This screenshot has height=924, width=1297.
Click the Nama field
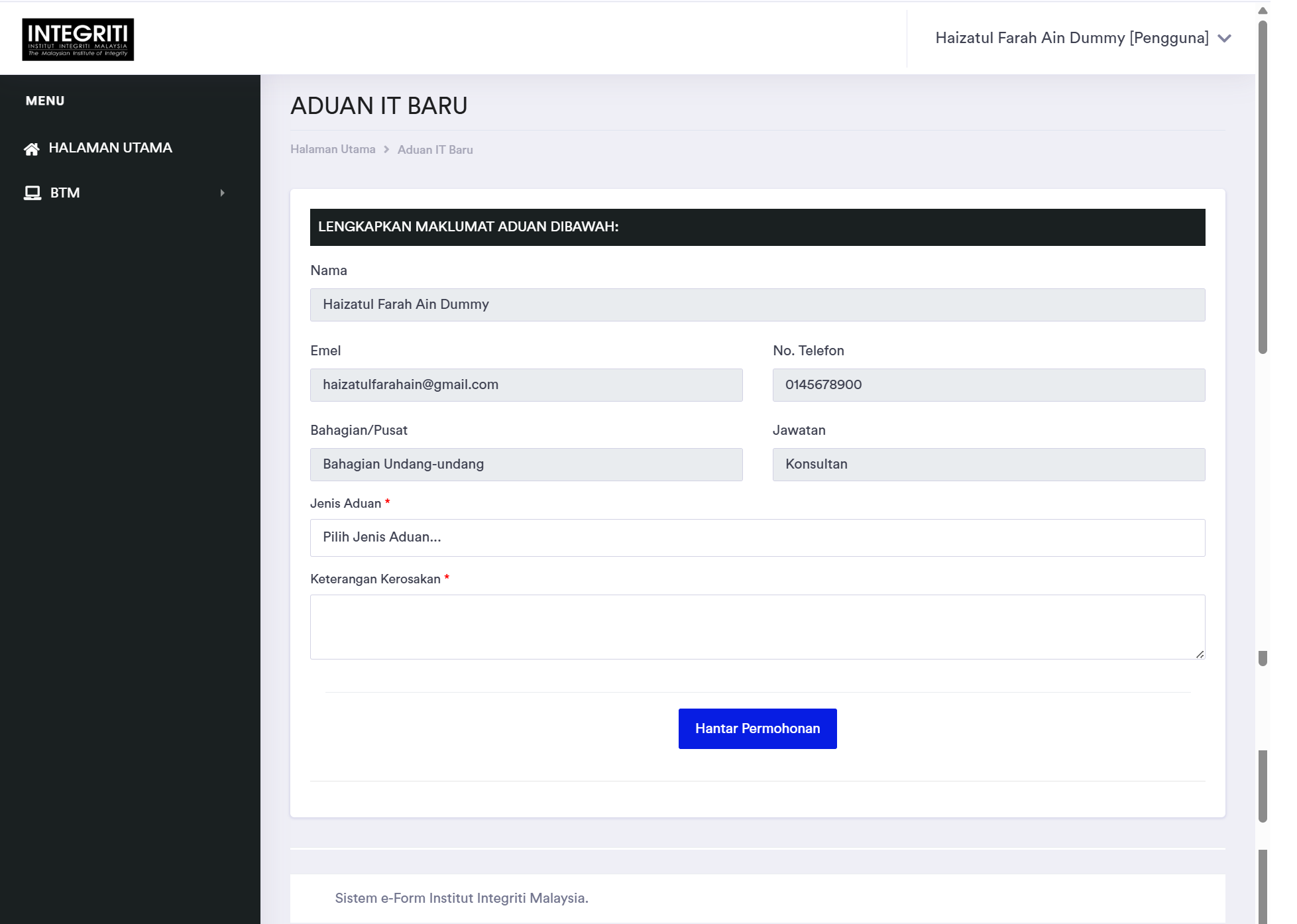coord(757,305)
